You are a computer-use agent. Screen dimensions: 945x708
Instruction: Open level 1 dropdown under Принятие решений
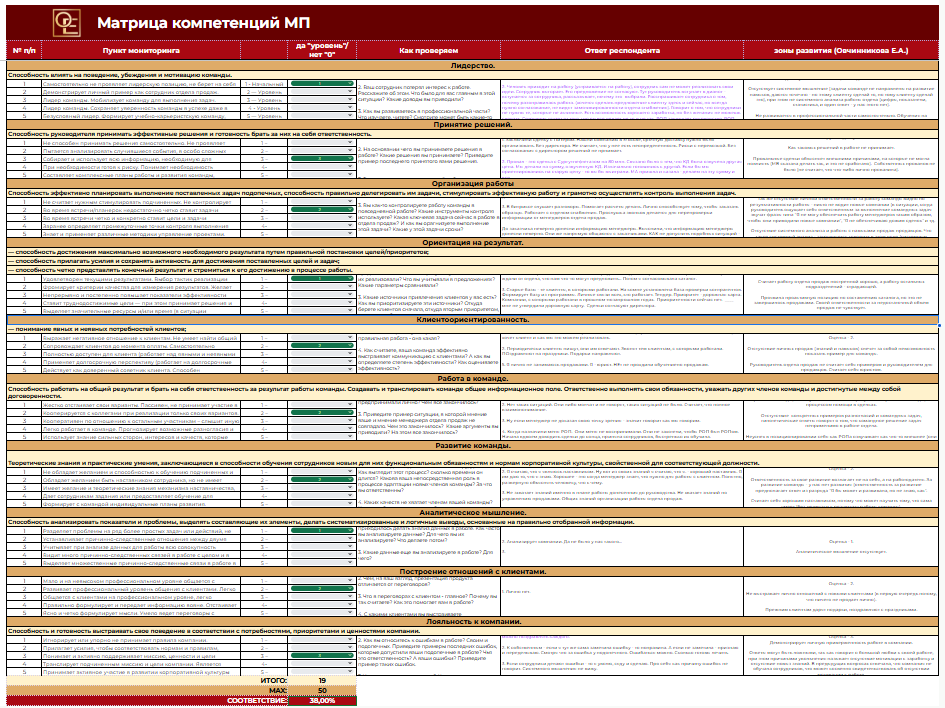click(x=322, y=143)
